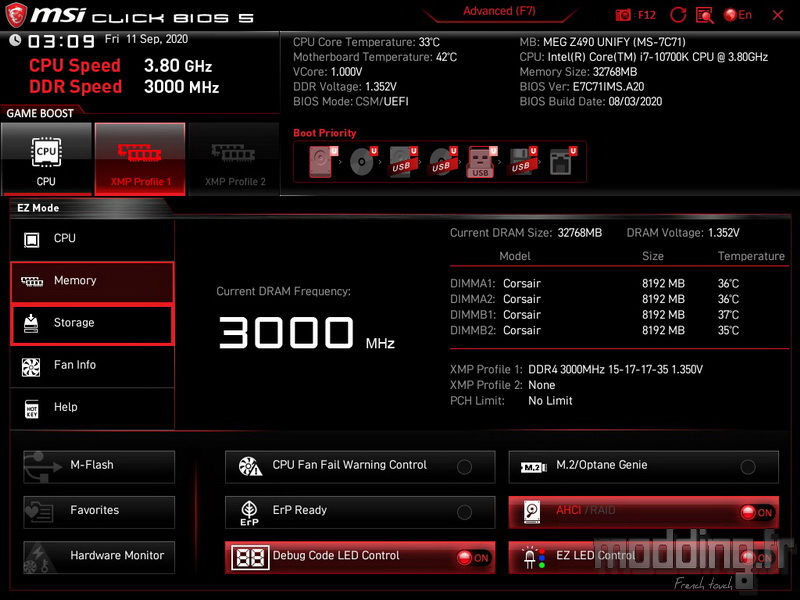Disable XMP Profile 1
Image resolution: width=800 pixels, height=600 pixels.
[x=140, y=159]
